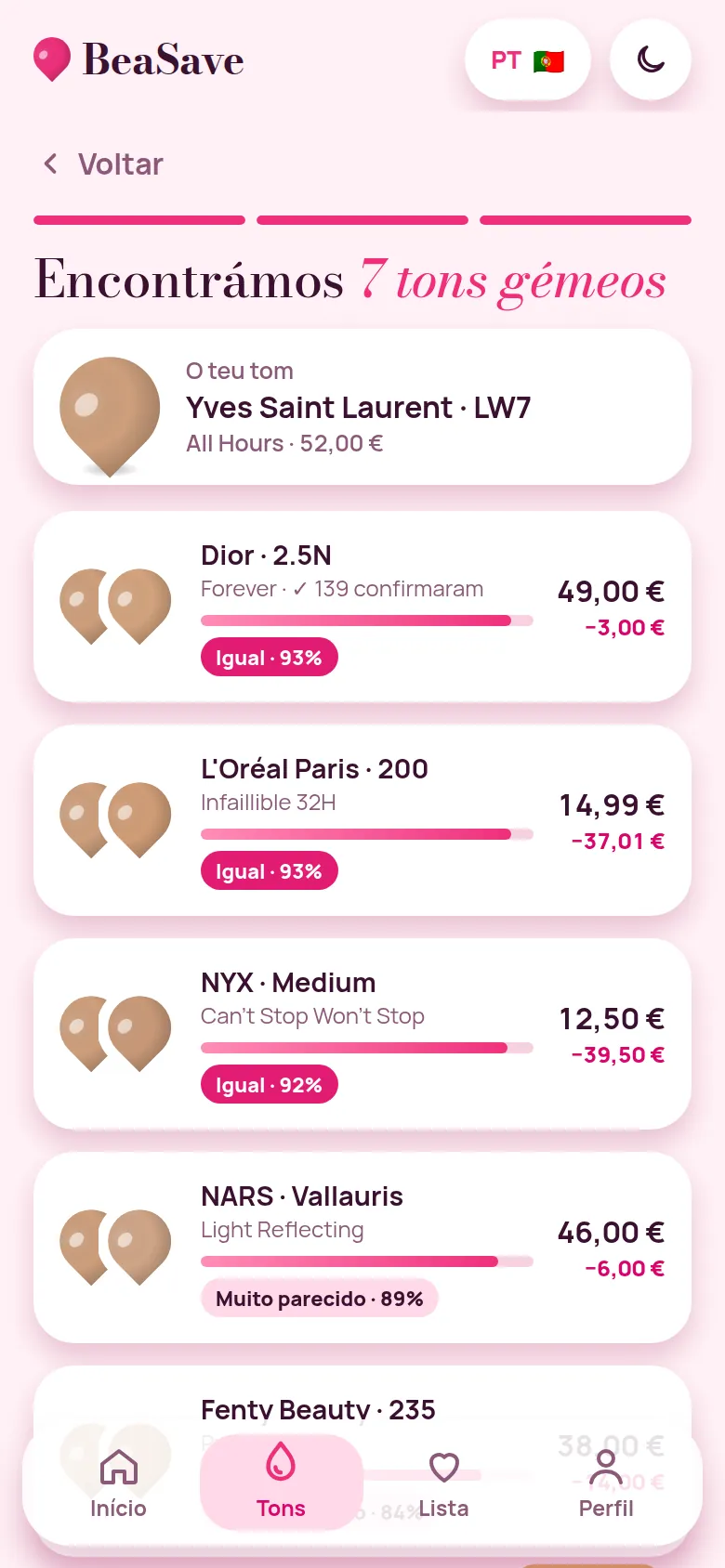Screen dimensions: 725x1568
Task: Select the Tons droplet tab
Action: coord(281,1483)
